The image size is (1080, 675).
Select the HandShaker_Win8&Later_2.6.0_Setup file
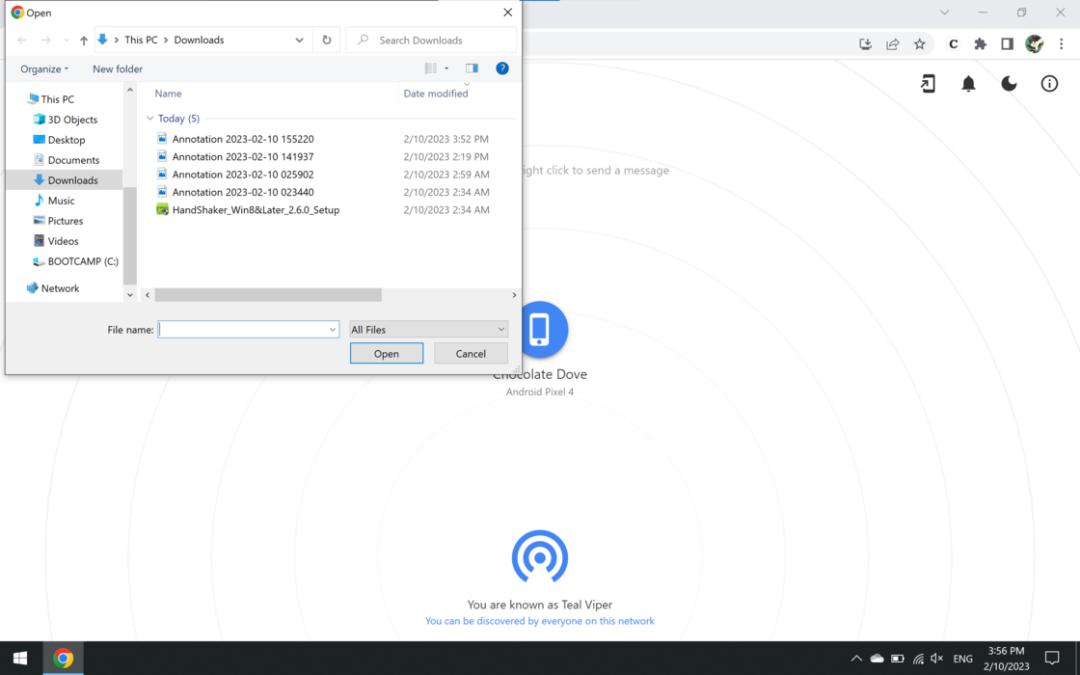click(x=255, y=210)
